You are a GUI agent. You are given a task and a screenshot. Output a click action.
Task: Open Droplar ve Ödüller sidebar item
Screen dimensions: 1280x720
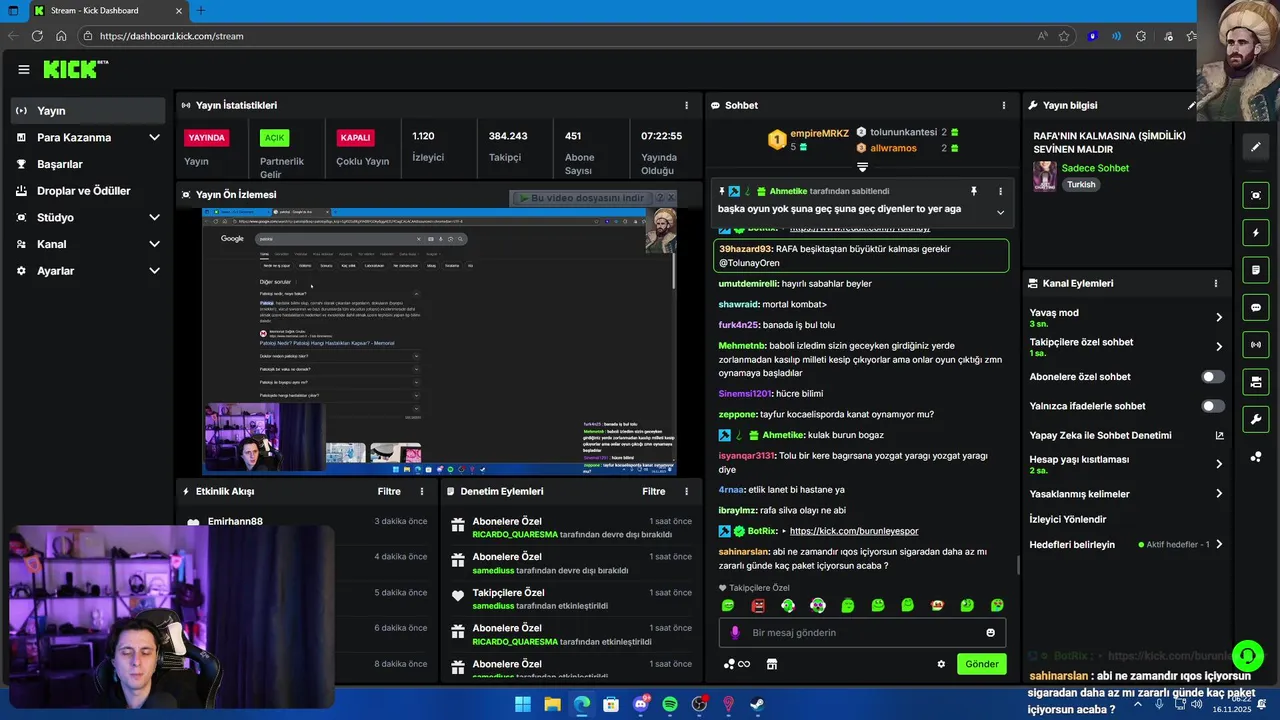pyautogui.click(x=88, y=191)
